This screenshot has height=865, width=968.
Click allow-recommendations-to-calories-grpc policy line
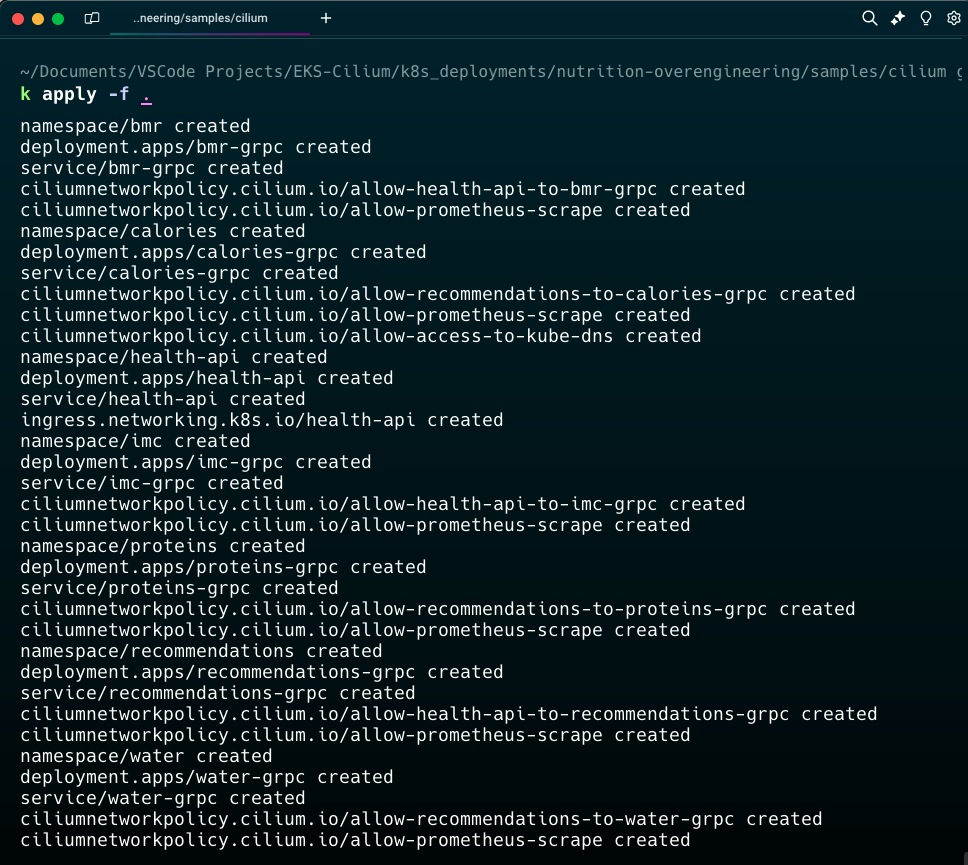point(438,294)
